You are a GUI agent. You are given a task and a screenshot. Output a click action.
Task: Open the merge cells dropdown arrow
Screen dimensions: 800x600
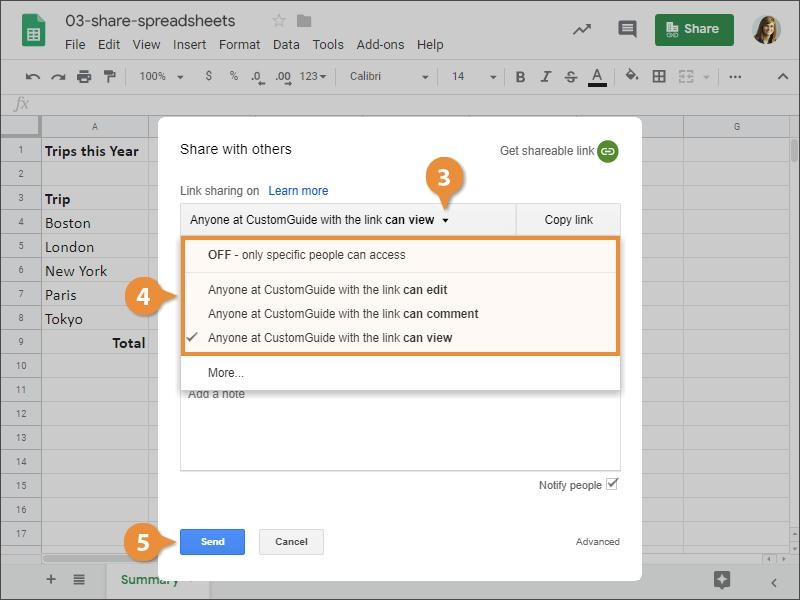click(707, 77)
